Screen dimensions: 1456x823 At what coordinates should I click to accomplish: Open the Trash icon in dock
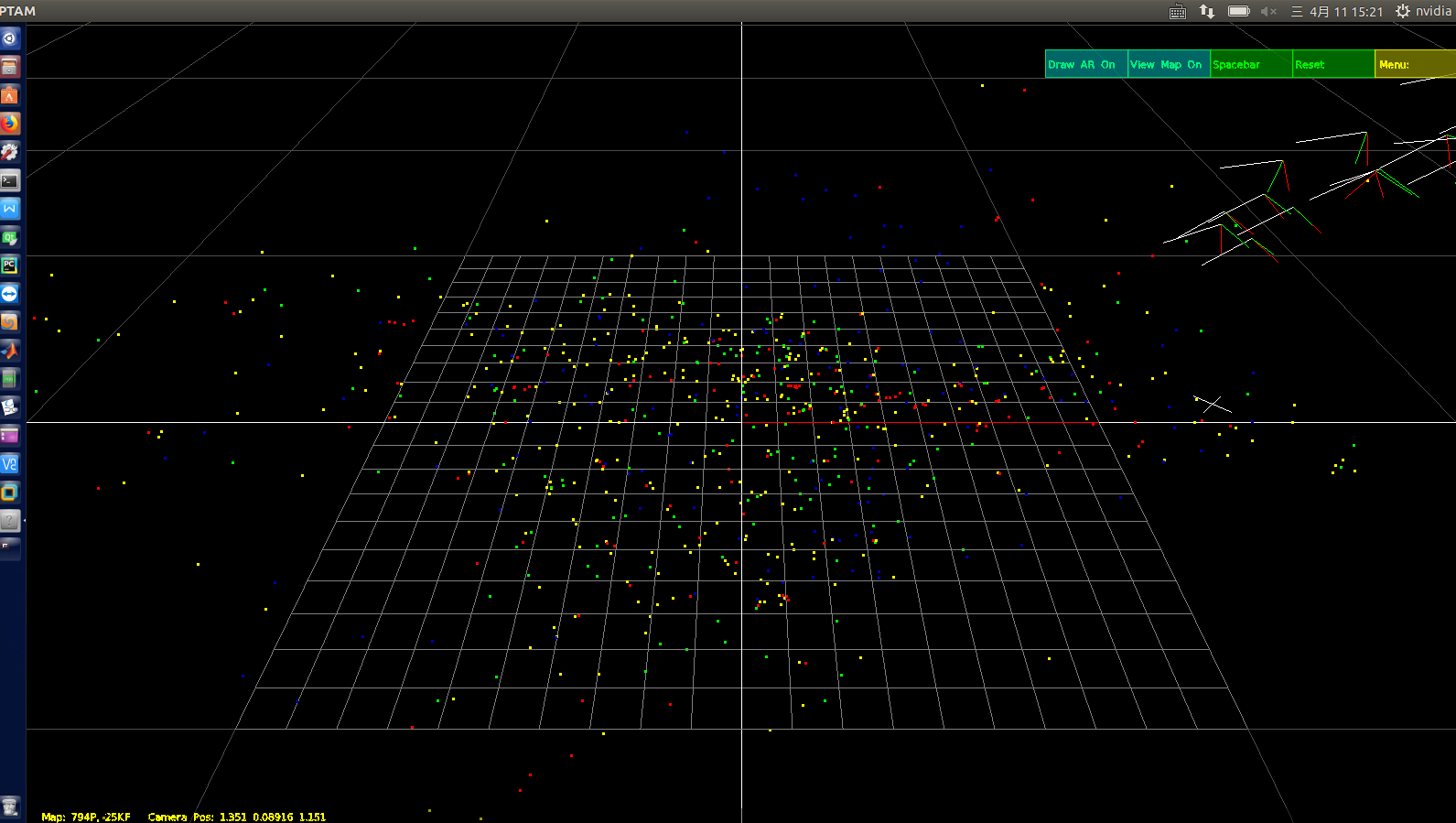(x=9, y=807)
